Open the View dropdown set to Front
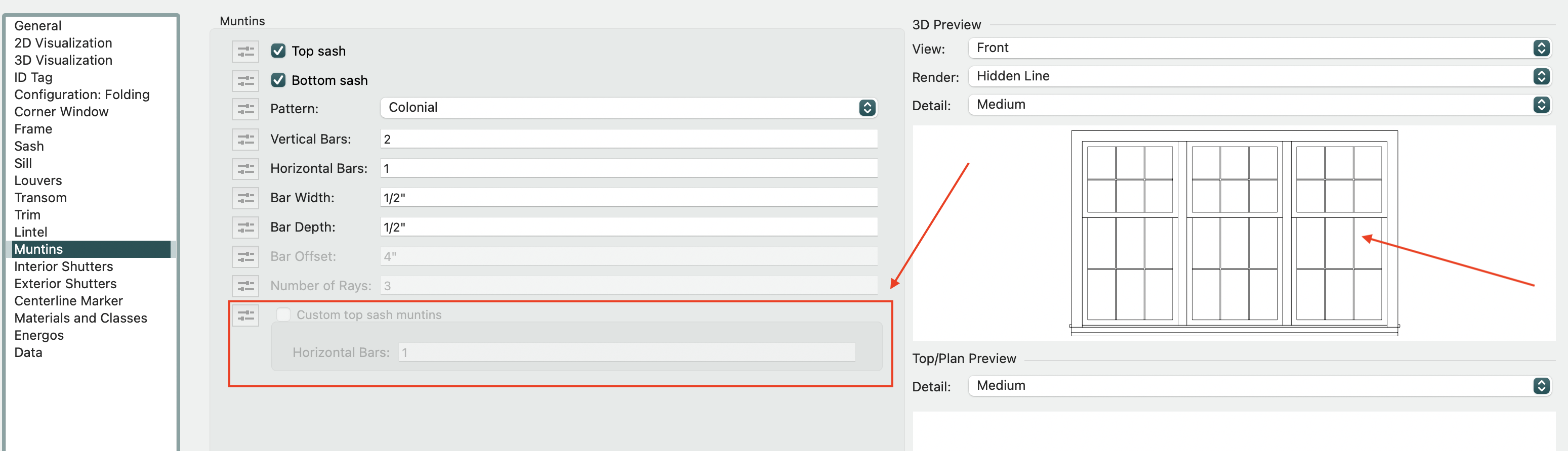1568x451 pixels. (1258, 48)
